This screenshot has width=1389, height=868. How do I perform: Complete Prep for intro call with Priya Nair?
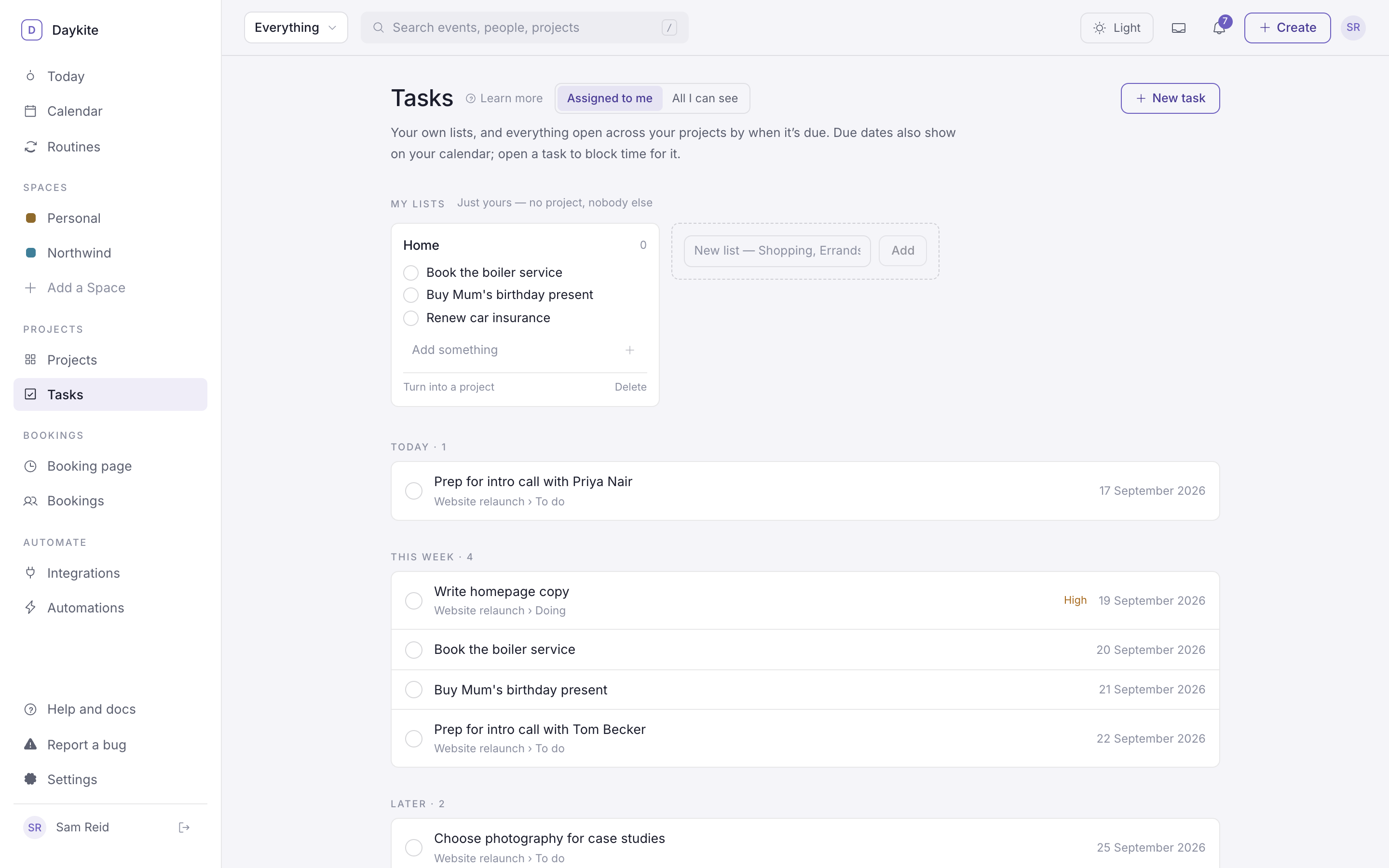[414, 491]
